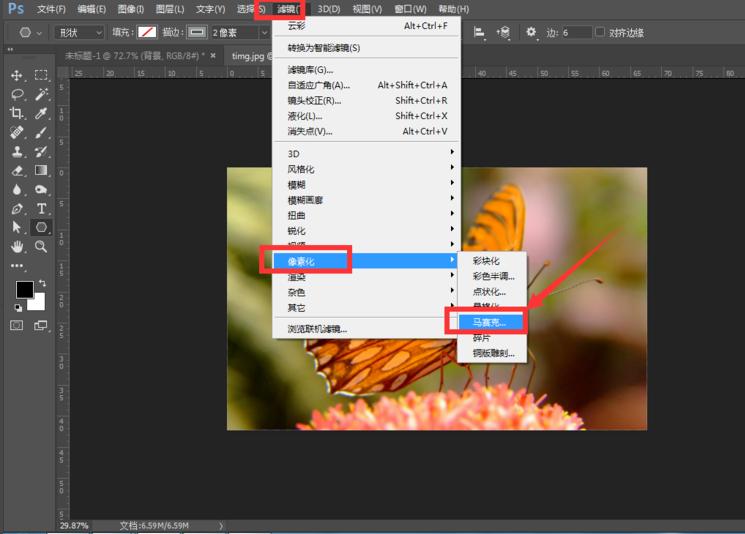Expand the 模糊 filter submenu
The width and height of the screenshot is (745, 534).
[x=365, y=184]
